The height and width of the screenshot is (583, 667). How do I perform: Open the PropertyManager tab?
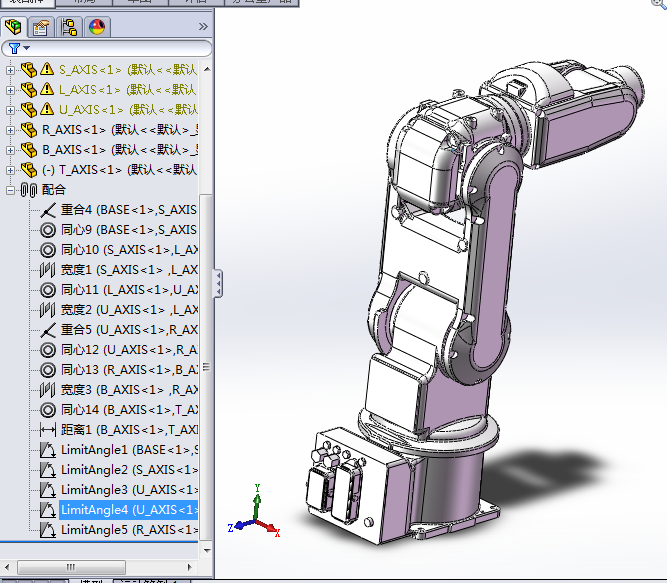[41, 27]
